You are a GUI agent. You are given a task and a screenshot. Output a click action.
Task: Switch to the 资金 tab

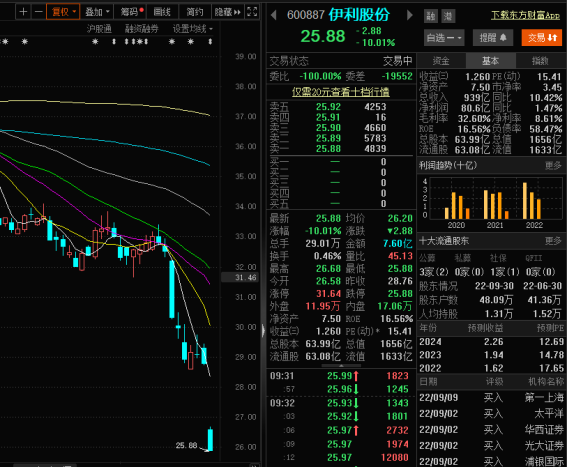tap(441, 61)
